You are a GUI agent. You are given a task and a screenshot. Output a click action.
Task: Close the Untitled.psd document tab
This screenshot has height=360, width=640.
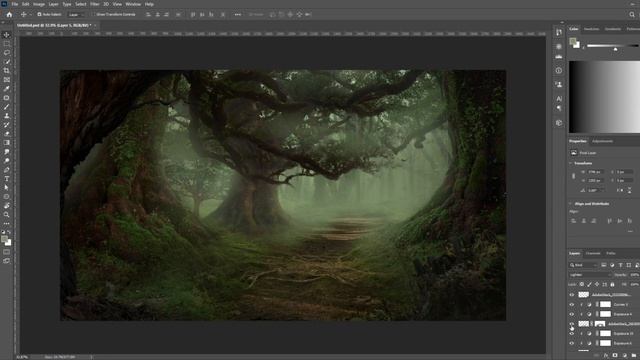click(x=95, y=25)
